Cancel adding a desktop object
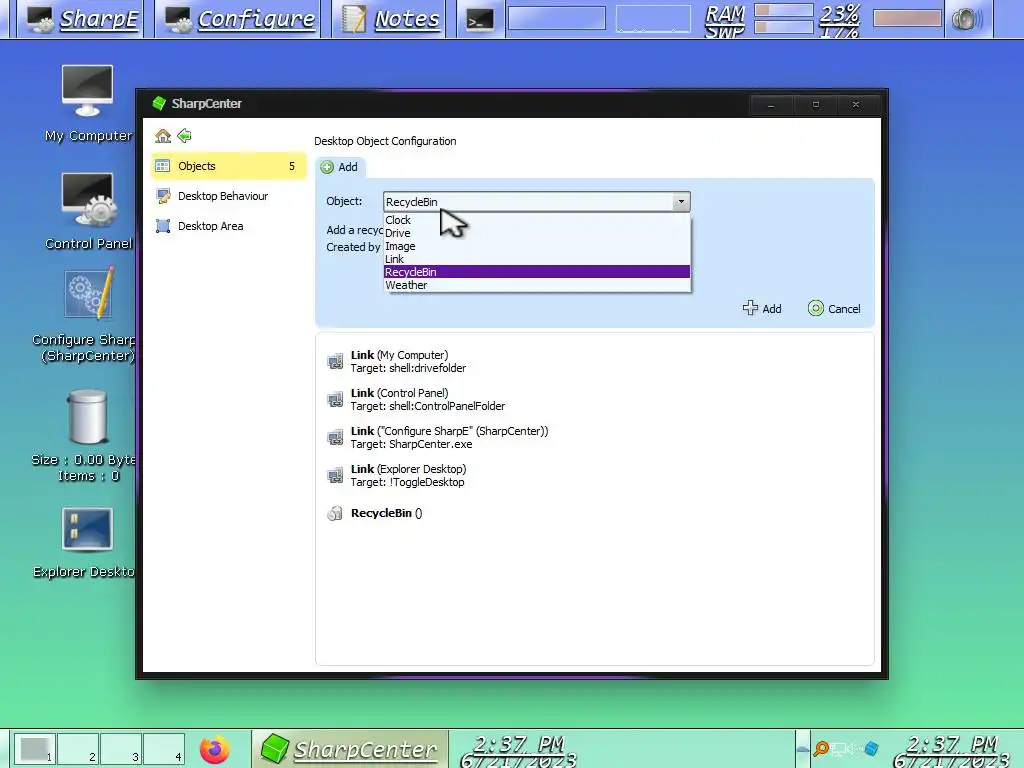Image resolution: width=1024 pixels, height=768 pixels. [834, 308]
